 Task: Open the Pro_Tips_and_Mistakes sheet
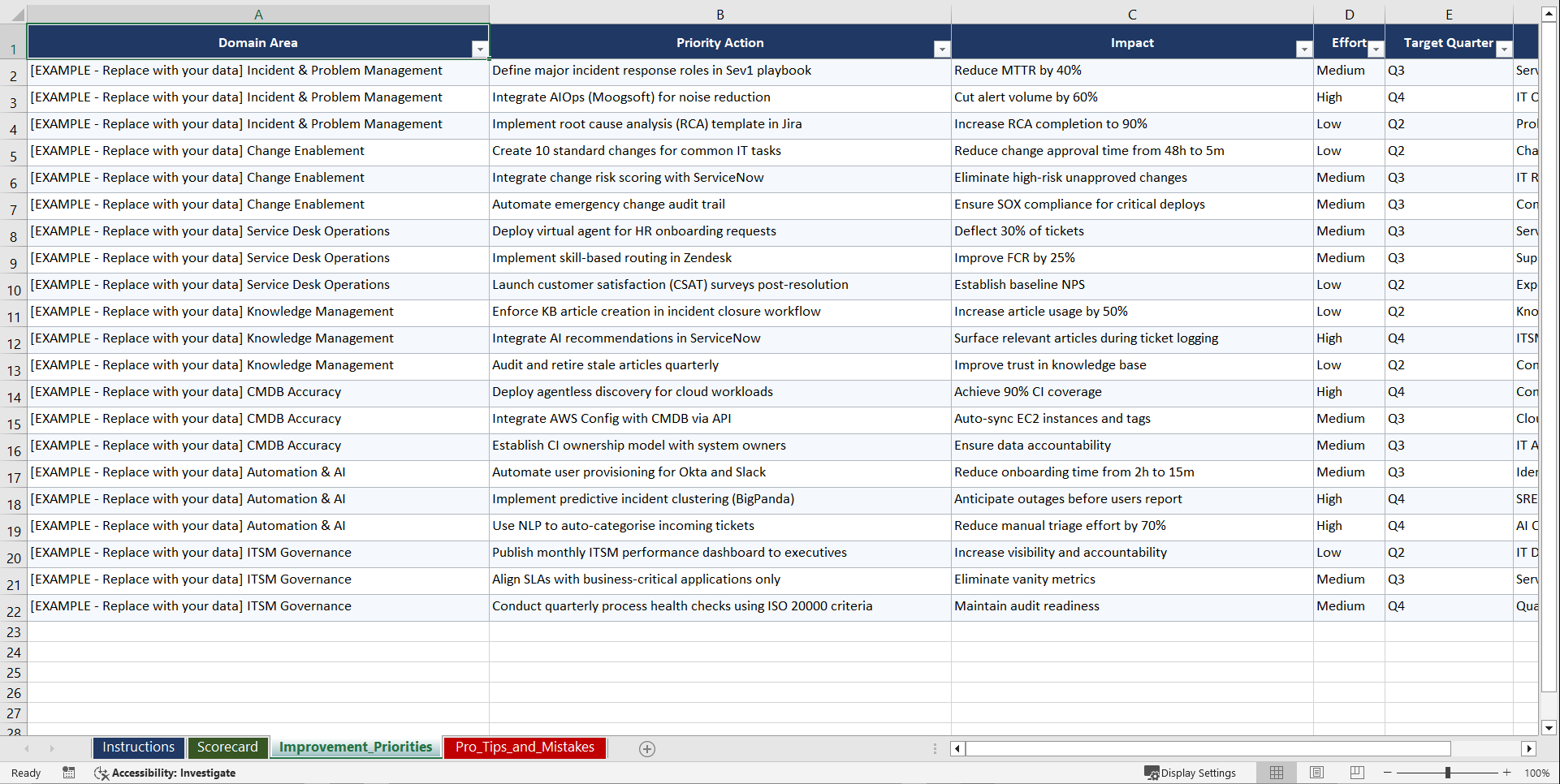tap(524, 747)
